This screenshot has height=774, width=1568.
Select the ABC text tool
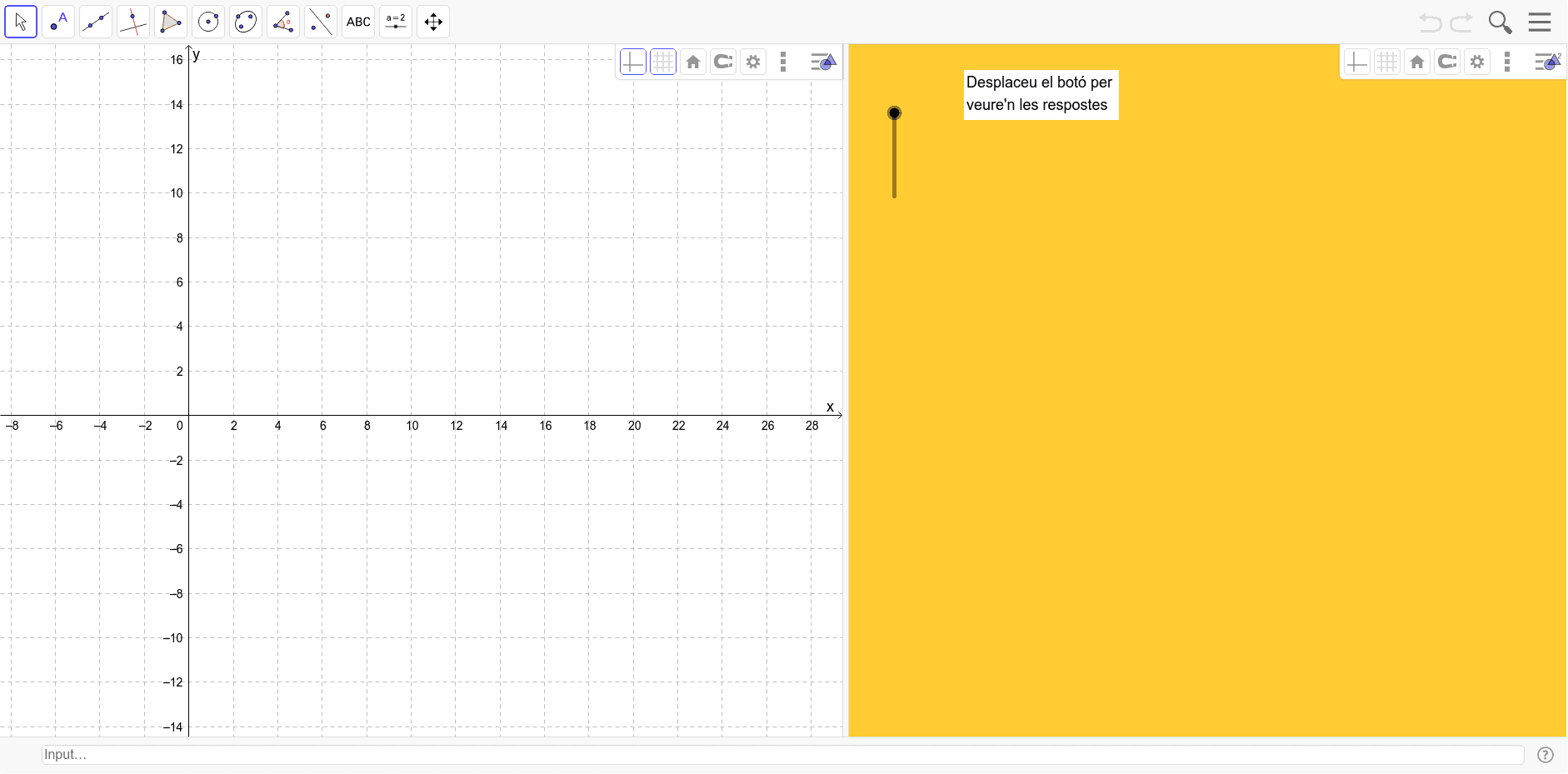[x=358, y=22]
